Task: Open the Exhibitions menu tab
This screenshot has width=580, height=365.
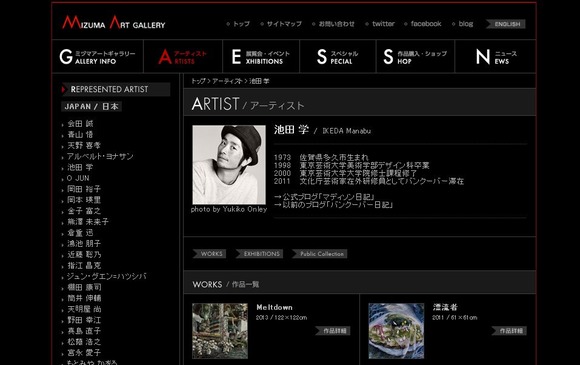Action: coord(261,57)
